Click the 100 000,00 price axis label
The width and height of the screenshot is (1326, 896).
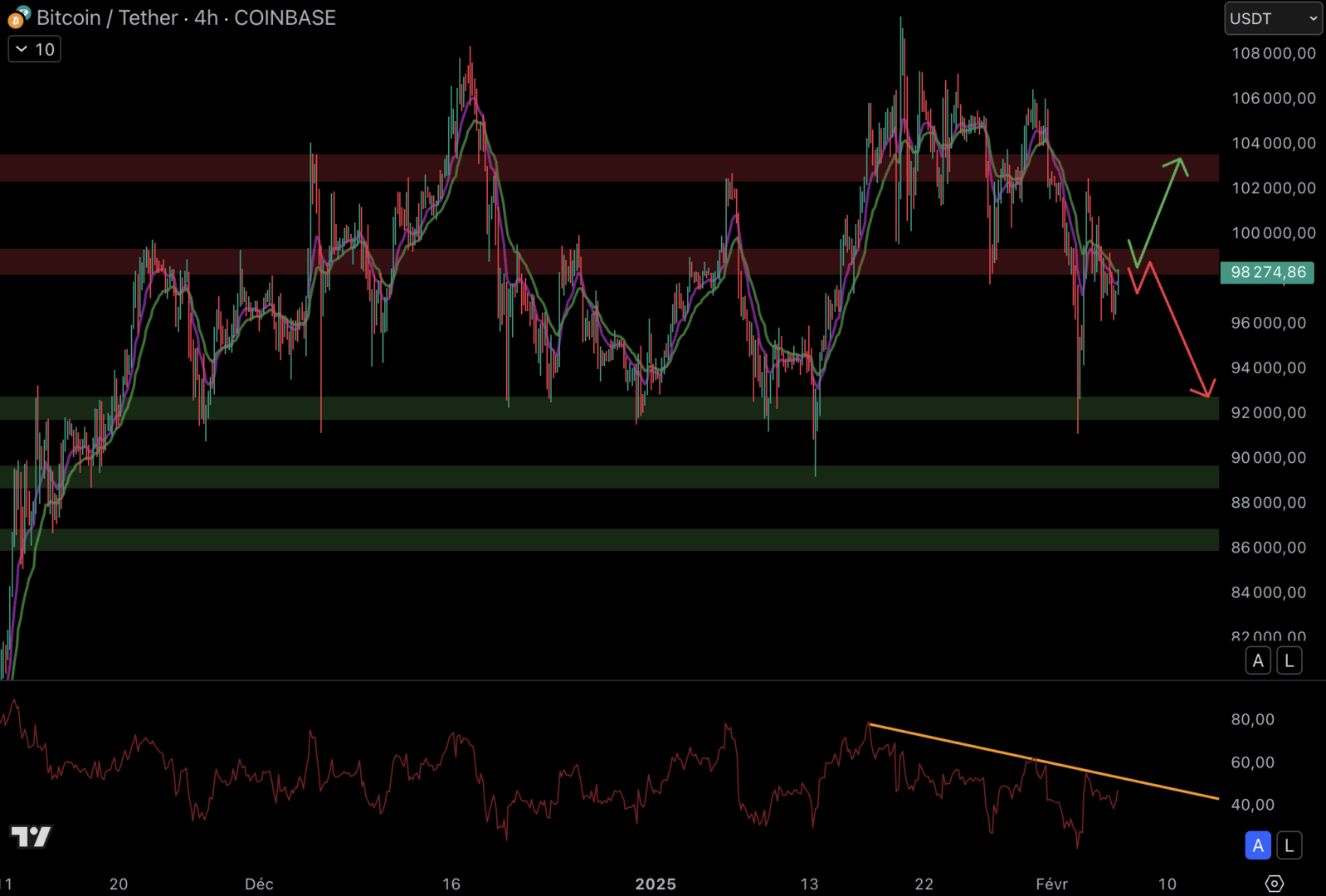(1273, 233)
